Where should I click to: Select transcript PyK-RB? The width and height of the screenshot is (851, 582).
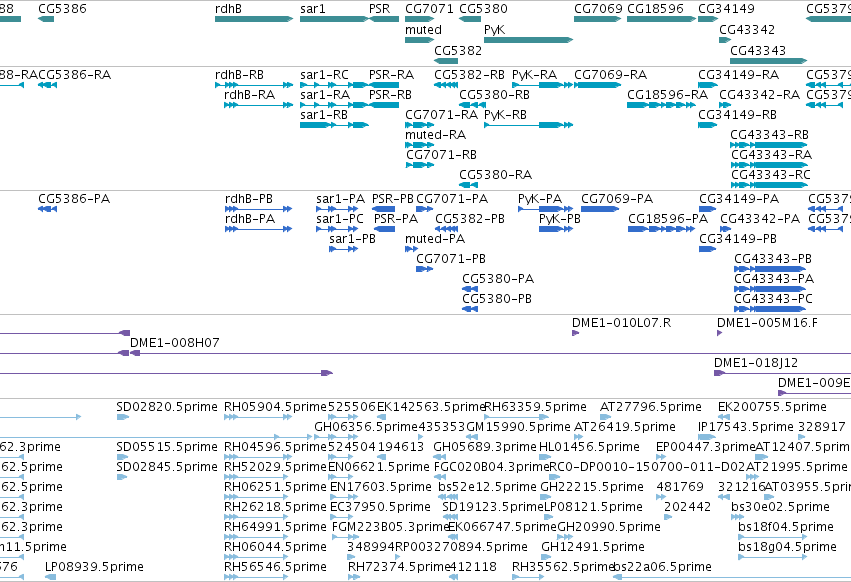(x=505, y=115)
